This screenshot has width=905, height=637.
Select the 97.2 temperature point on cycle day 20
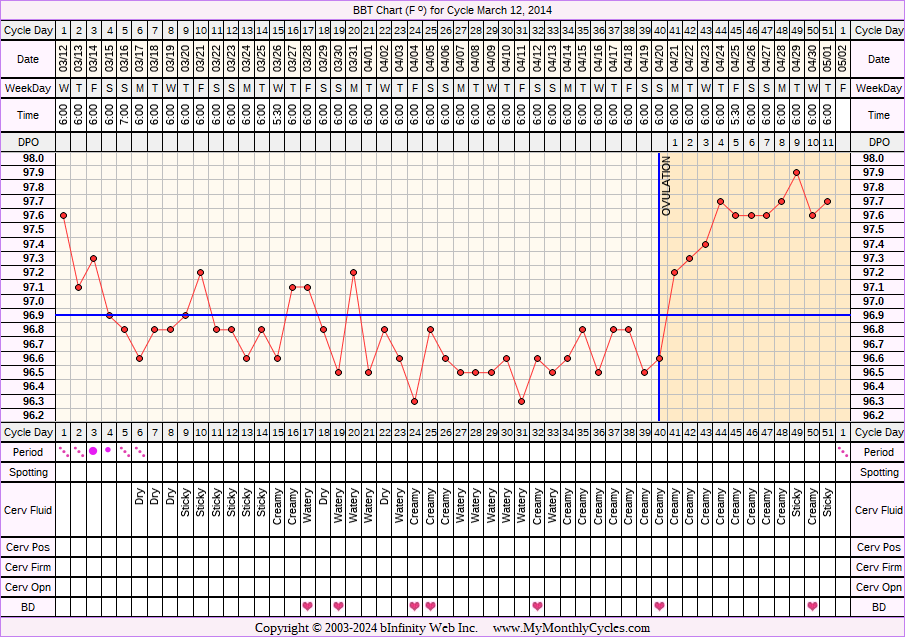point(354,272)
